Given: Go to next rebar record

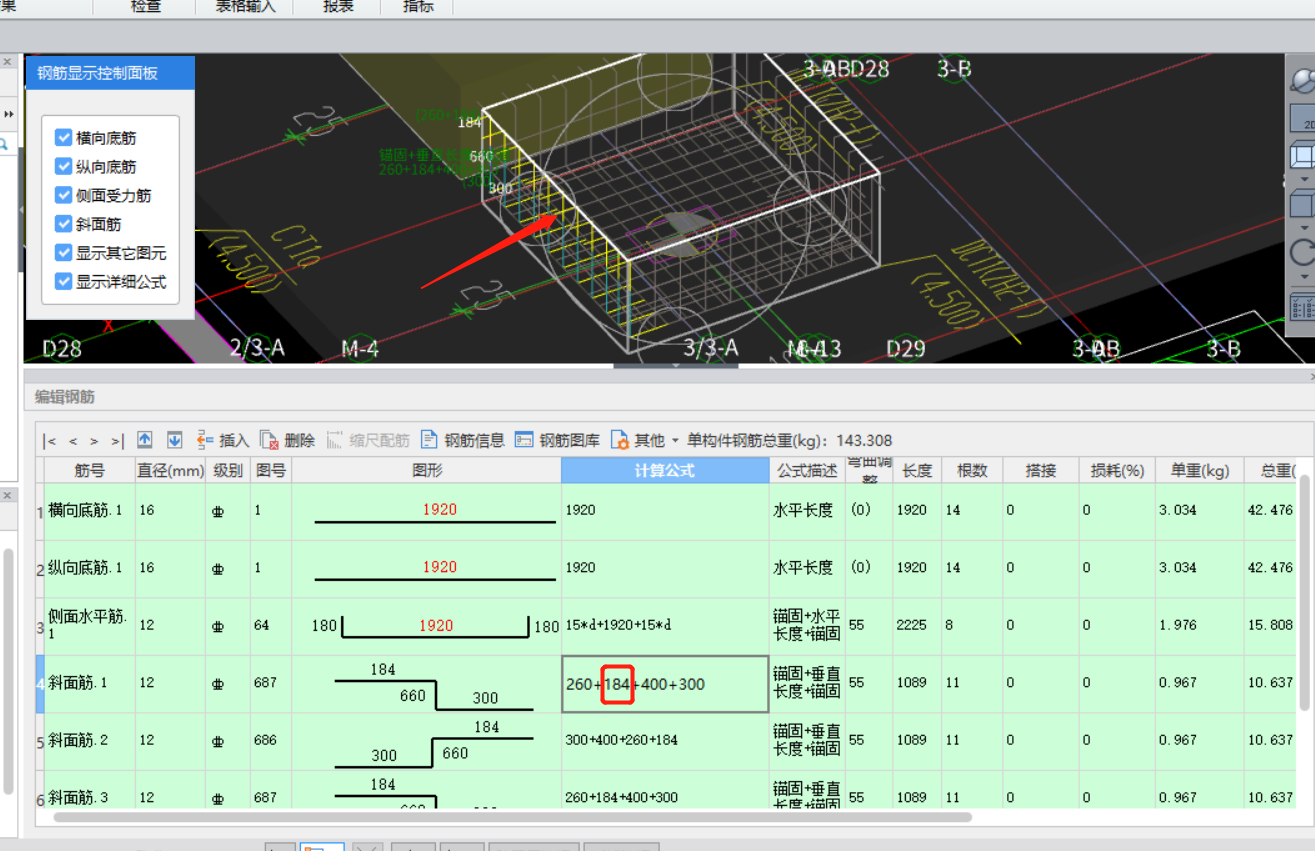Looking at the screenshot, I should pyautogui.click(x=94, y=441).
